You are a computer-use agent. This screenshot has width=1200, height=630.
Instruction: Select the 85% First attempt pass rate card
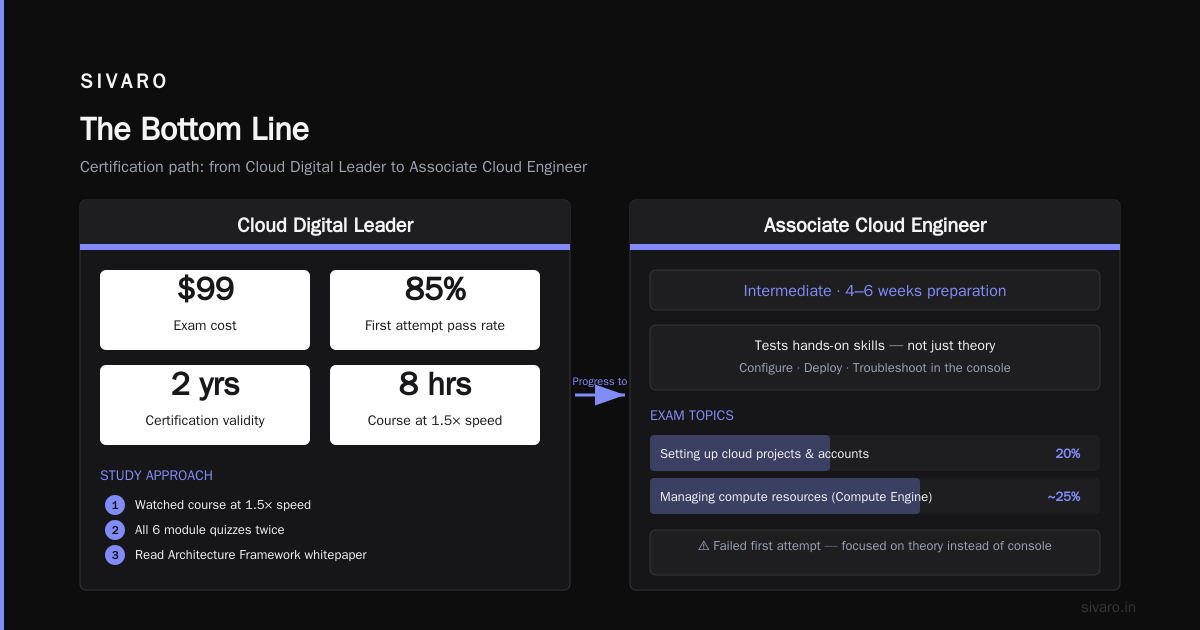point(435,310)
